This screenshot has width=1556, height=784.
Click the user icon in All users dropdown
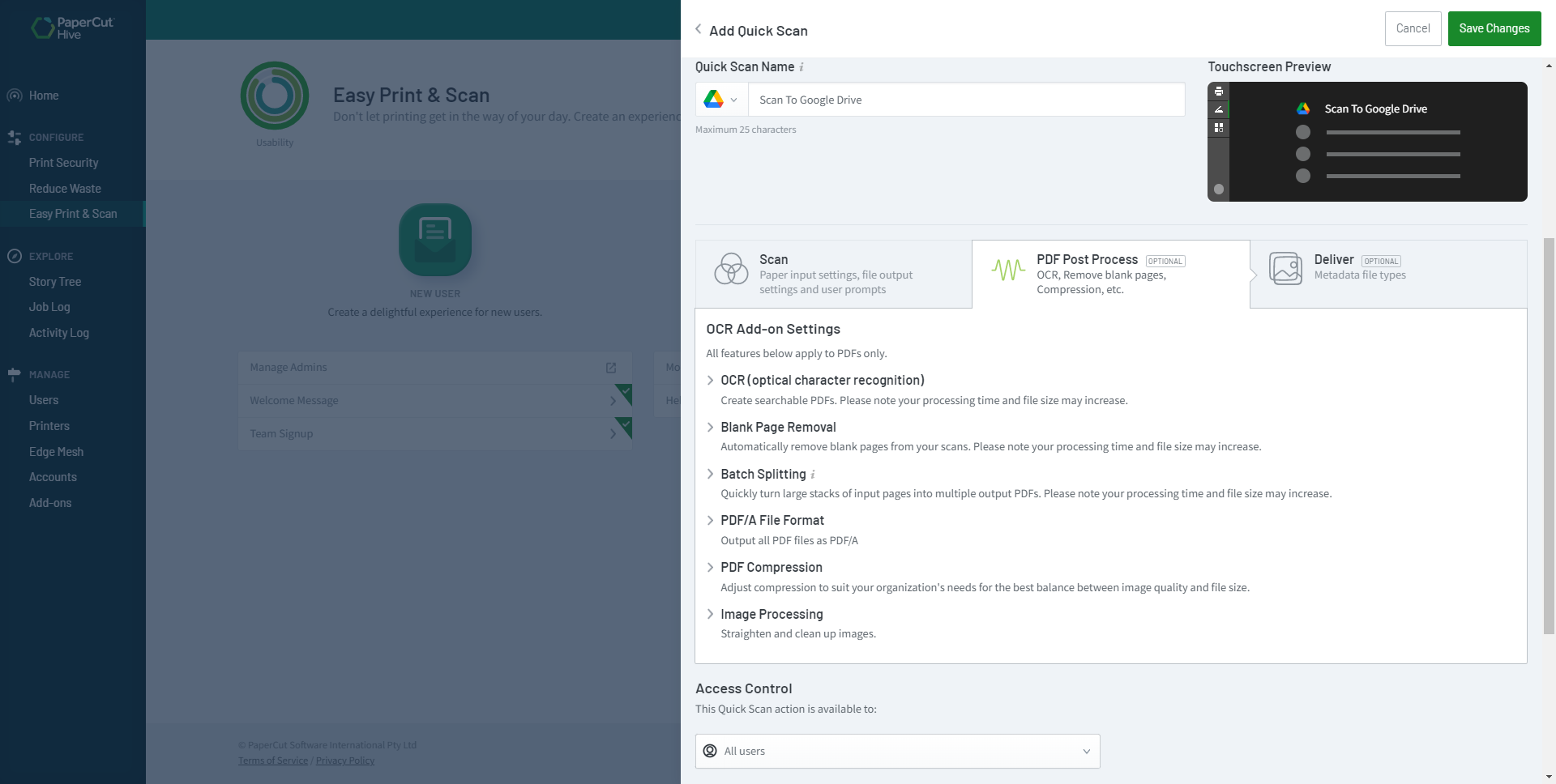click(710, 751)
